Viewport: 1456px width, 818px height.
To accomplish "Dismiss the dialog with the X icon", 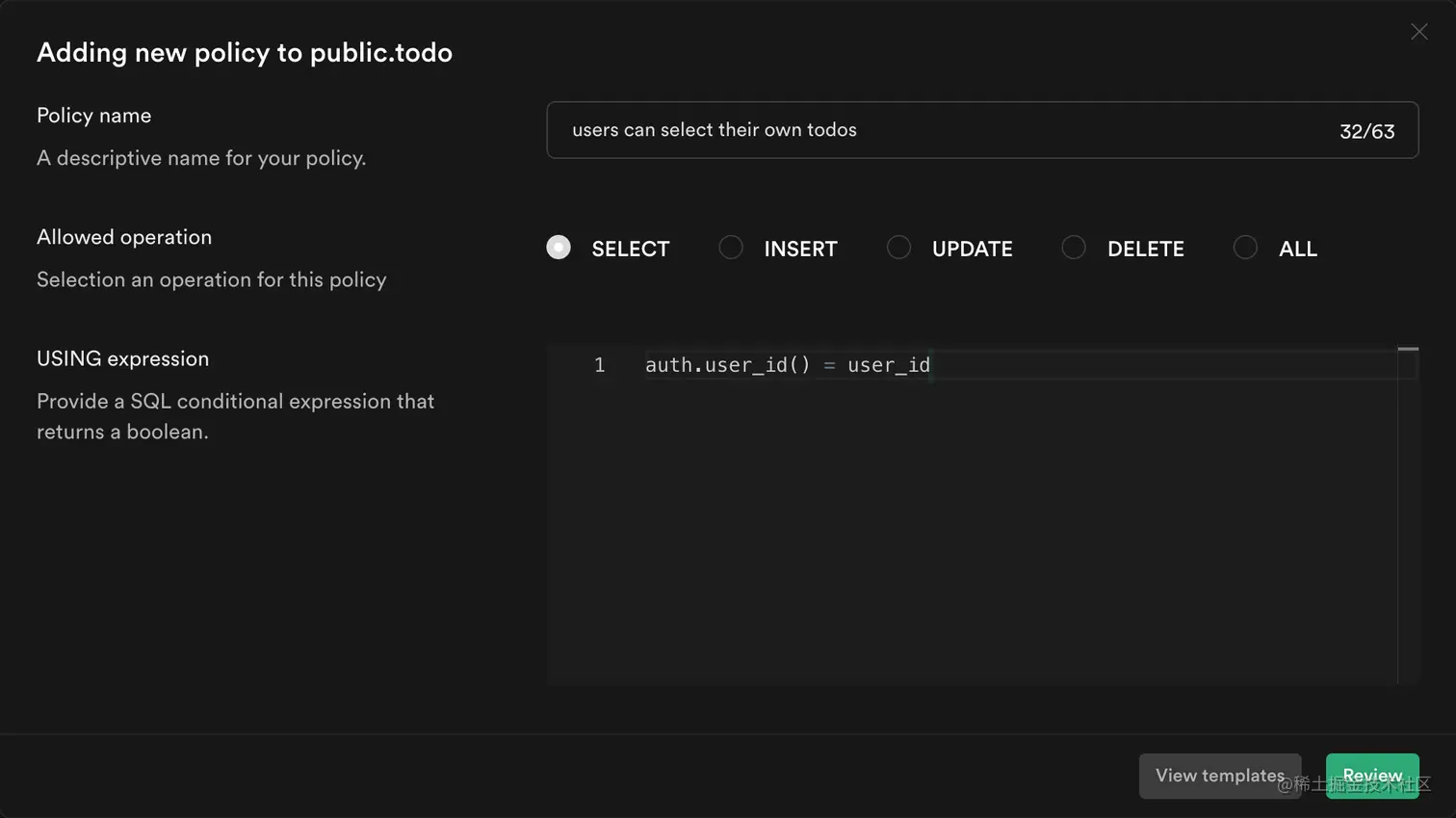I will tap(1418, 31).
